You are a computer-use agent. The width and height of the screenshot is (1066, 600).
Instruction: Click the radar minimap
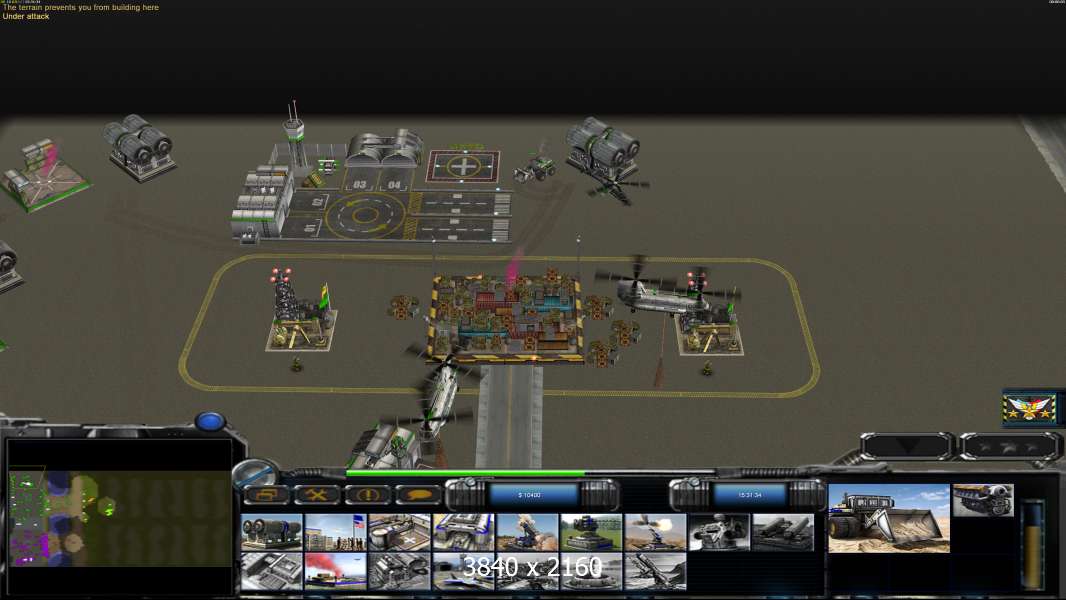point(120,518)
